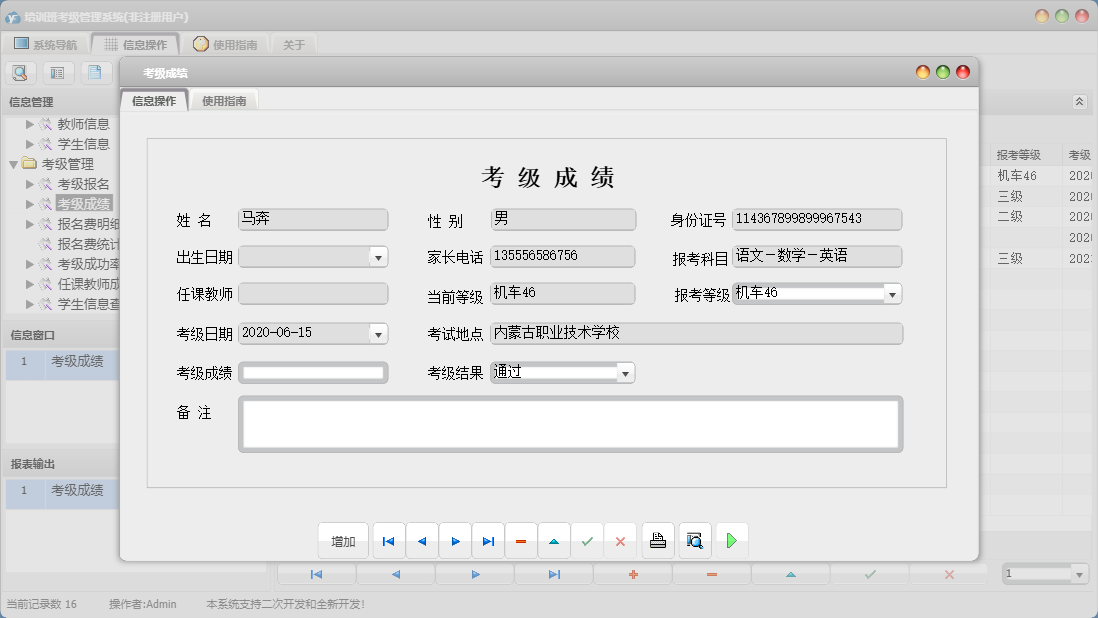Screen dimensions: 1098x618
Task: Click the 增加 button
Action: pos(343,541)
